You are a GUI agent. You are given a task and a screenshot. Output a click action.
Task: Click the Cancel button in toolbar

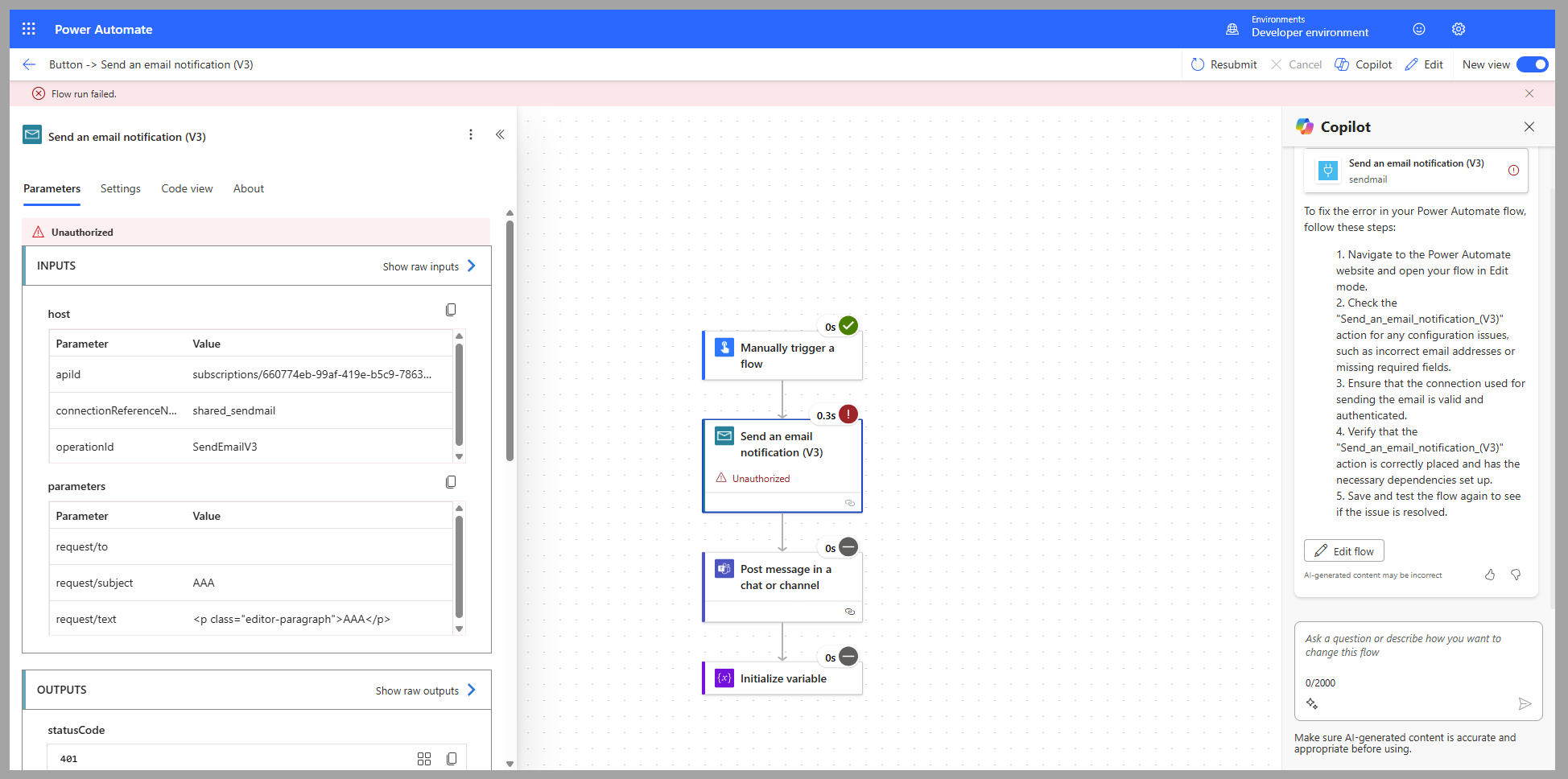tap(1296, 64)
